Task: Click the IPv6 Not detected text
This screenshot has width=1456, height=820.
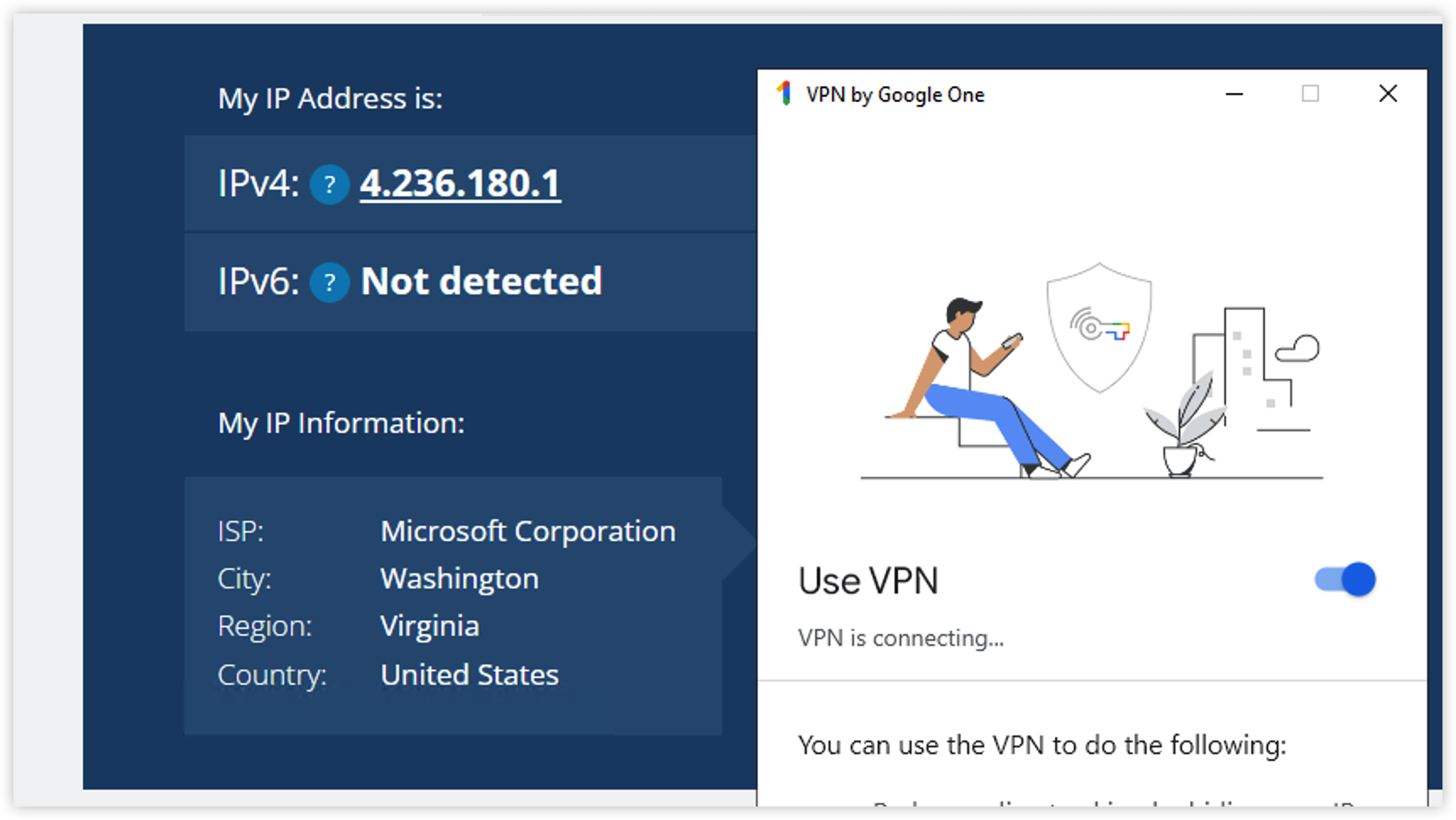Action: point(481,282)
